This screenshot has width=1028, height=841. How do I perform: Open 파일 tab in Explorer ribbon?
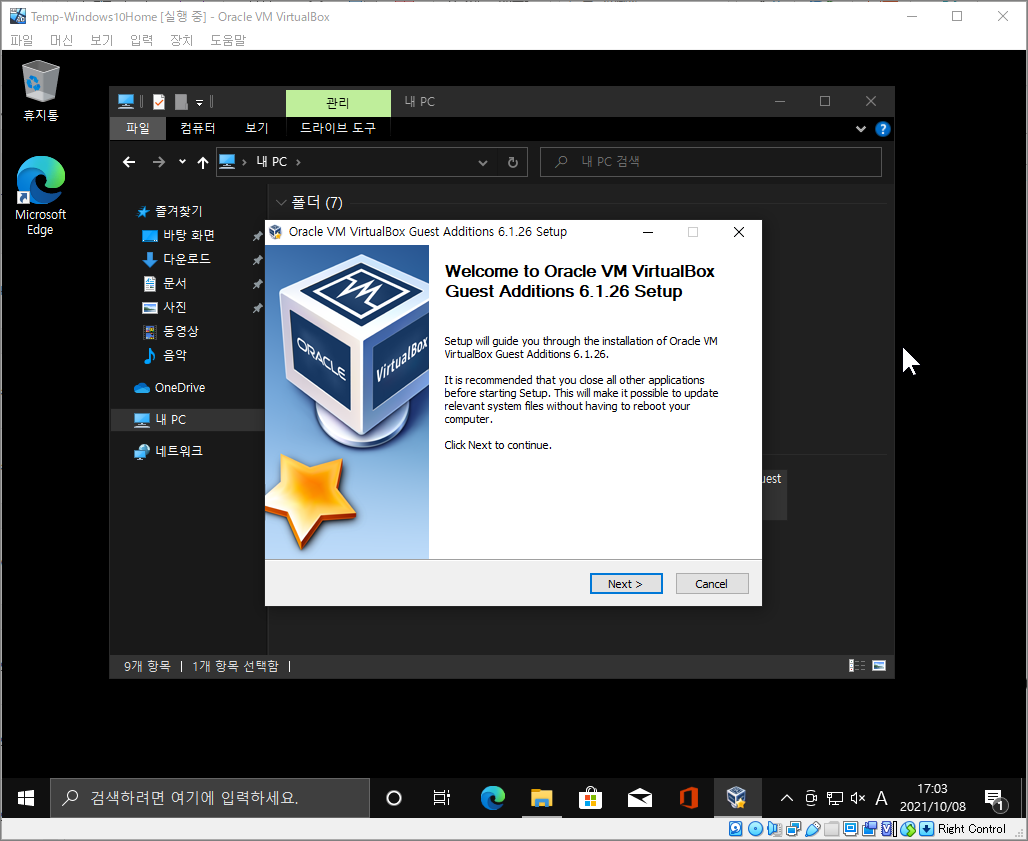click(x=138, y=128)
